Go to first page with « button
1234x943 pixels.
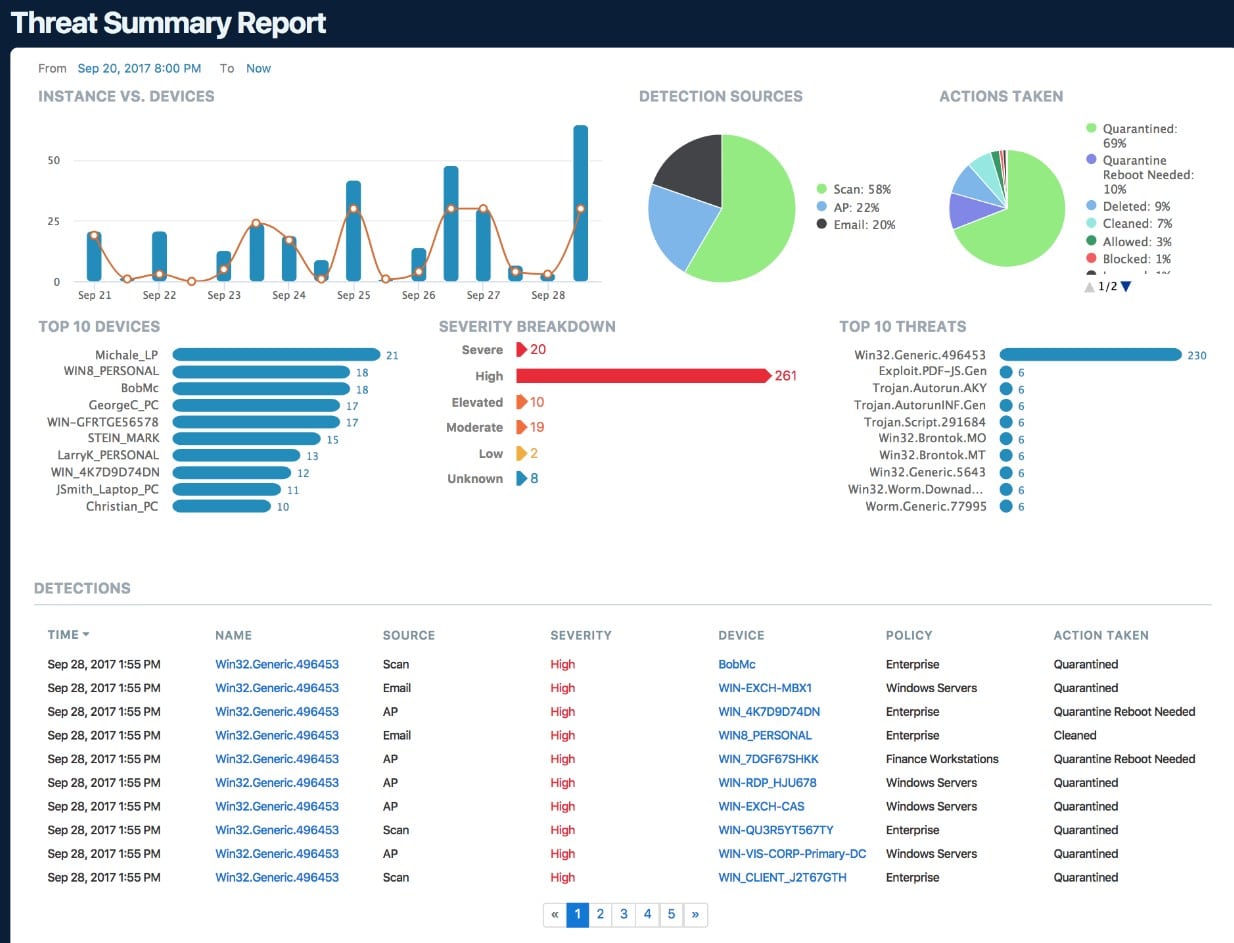tap(554, 914)
